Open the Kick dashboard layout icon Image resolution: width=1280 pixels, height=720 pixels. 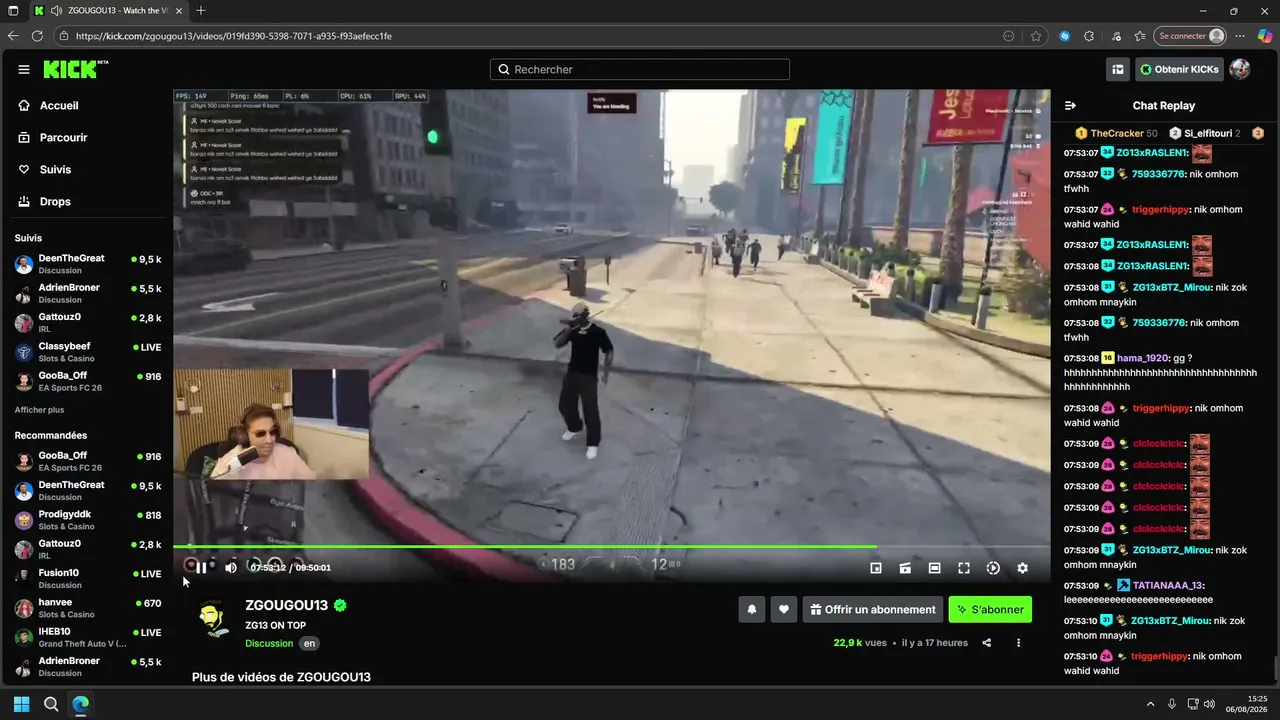[1118, 69]
